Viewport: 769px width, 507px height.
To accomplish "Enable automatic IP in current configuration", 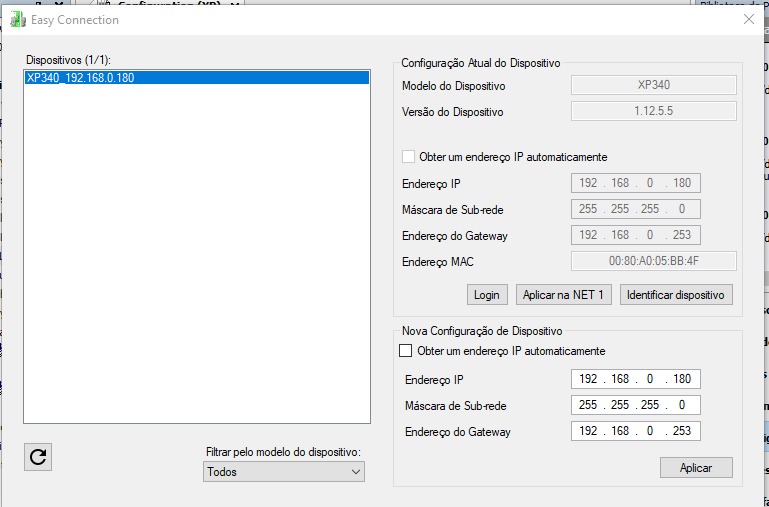I will point(408,157).
